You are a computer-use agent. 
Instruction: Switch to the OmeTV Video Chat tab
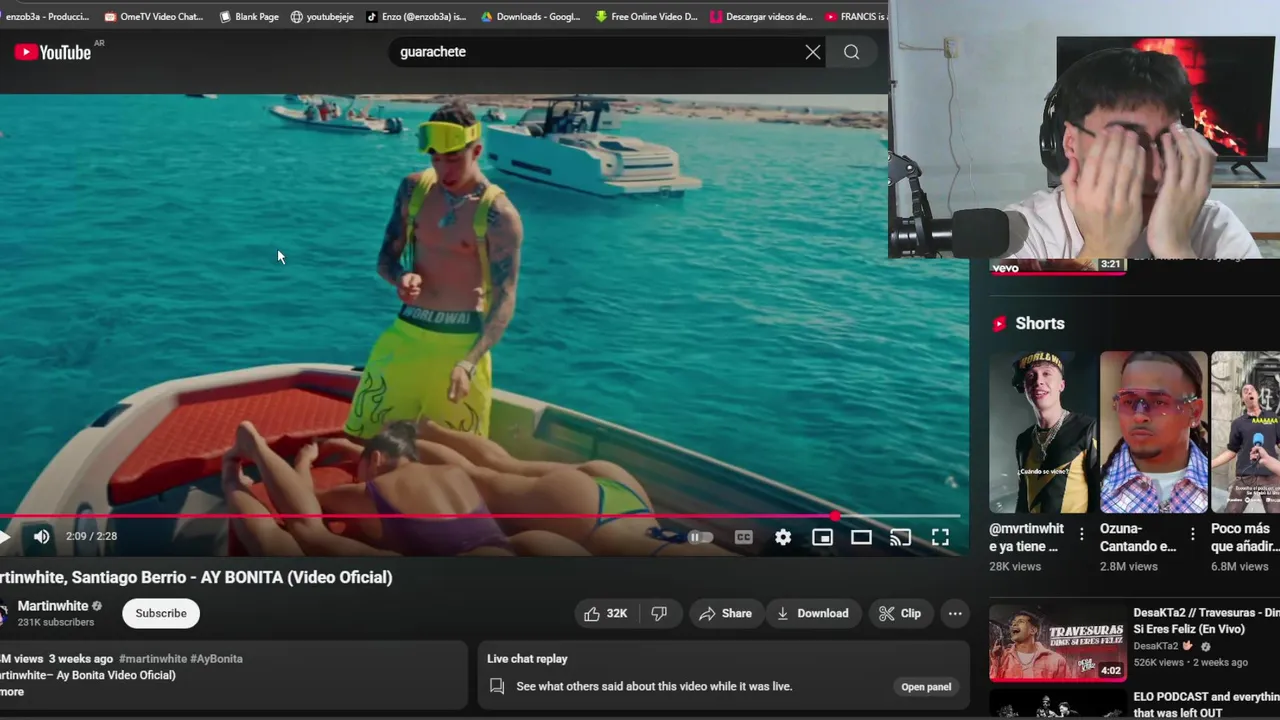pos(153,17)
